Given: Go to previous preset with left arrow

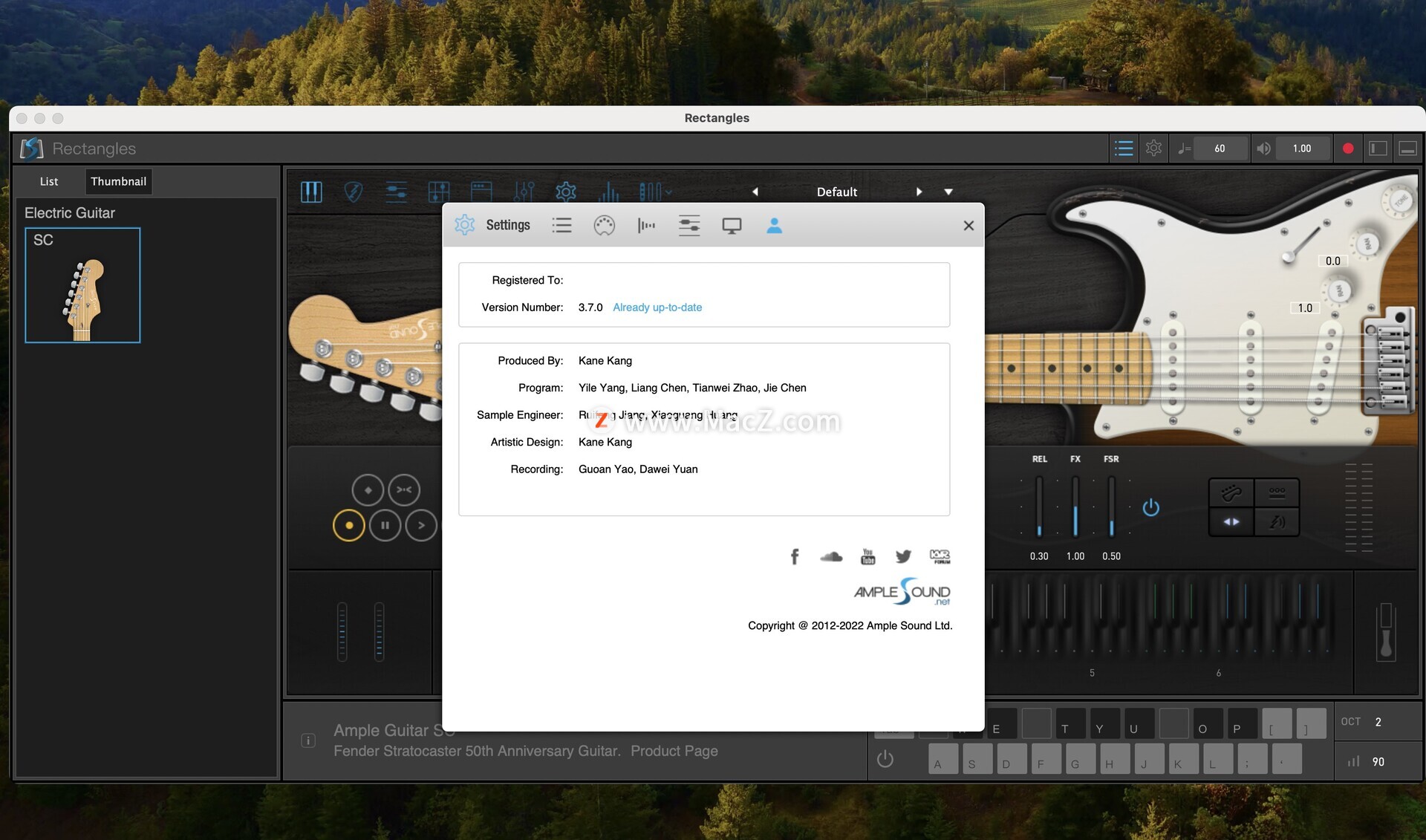Looking at the screenshot, I should pos(755,192).
